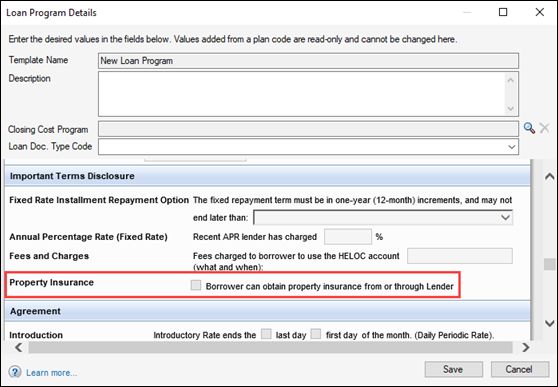The height and width of the screenshot is (387, 558).
Task: Maximize the Loan Program Details window
Action: tap(503, 12)
